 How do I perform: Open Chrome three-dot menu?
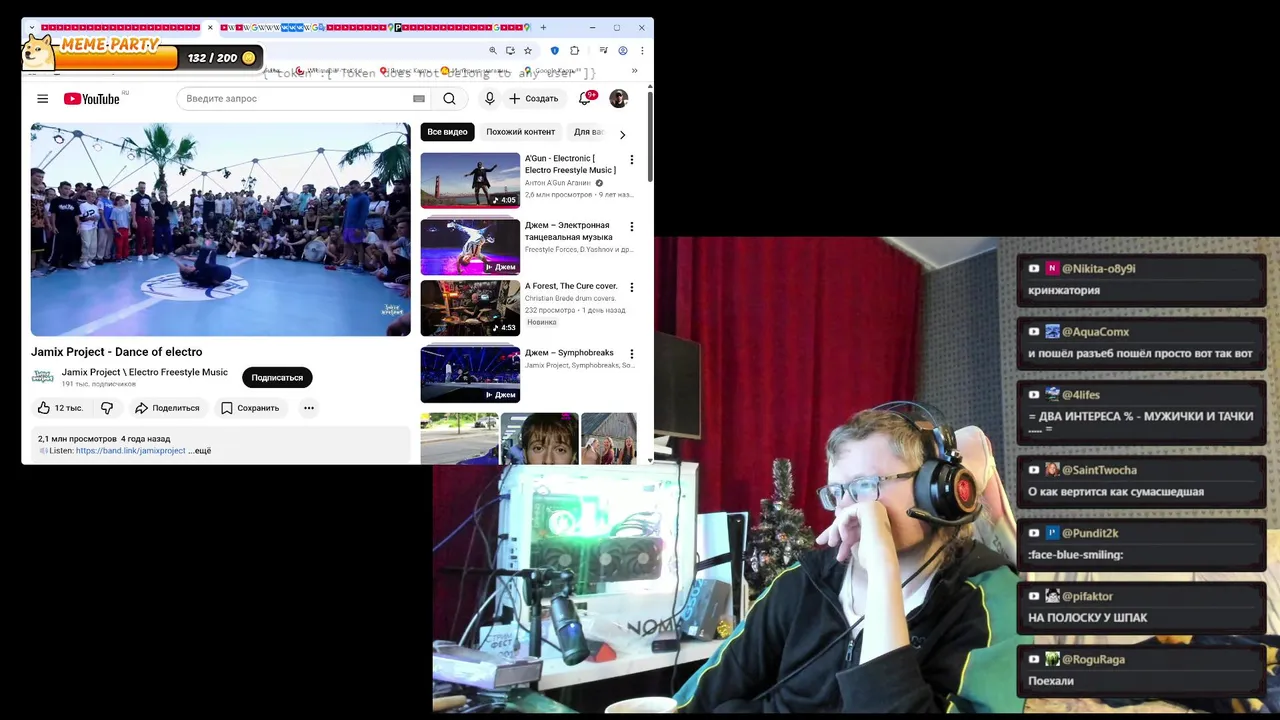(641, 51)
